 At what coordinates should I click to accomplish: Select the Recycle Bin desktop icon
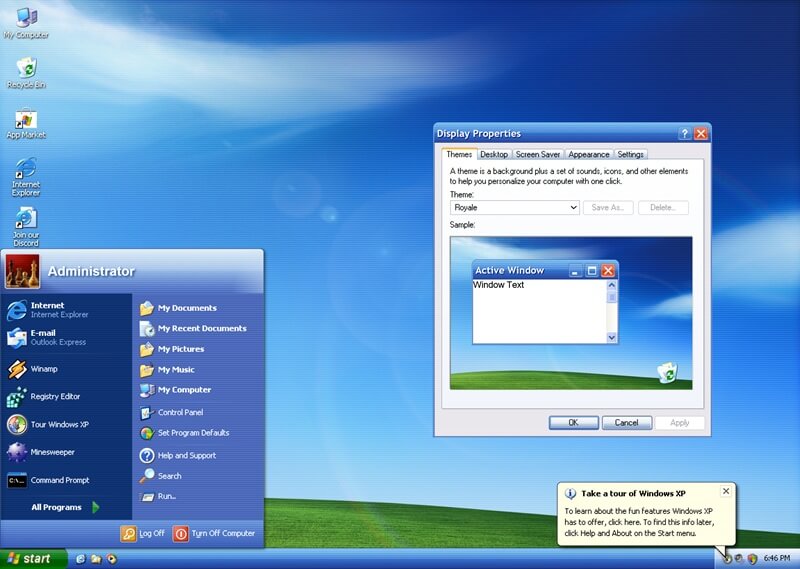click(x=26, y=73)
